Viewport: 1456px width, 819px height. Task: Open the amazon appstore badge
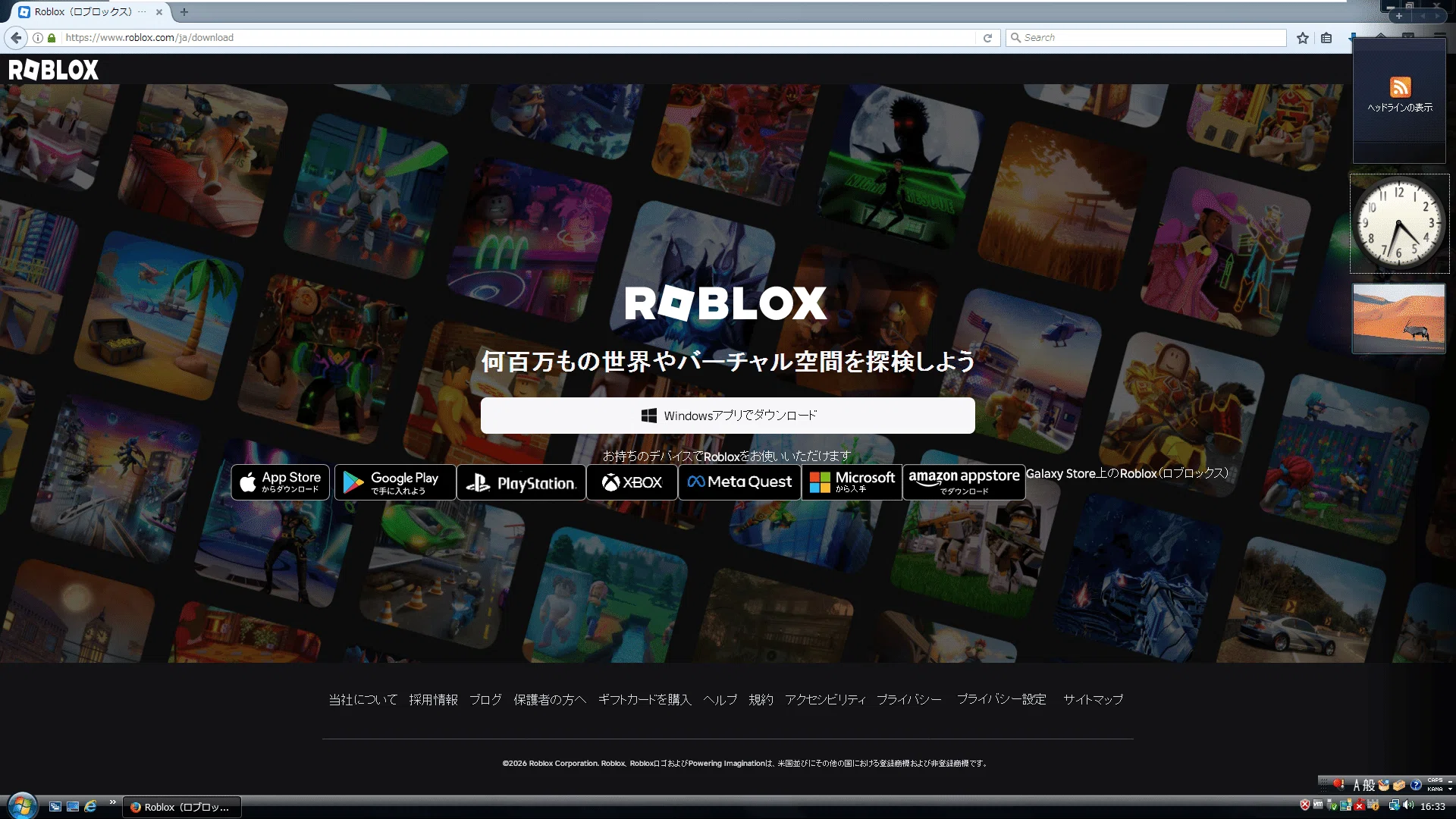(x=964, y=482)
